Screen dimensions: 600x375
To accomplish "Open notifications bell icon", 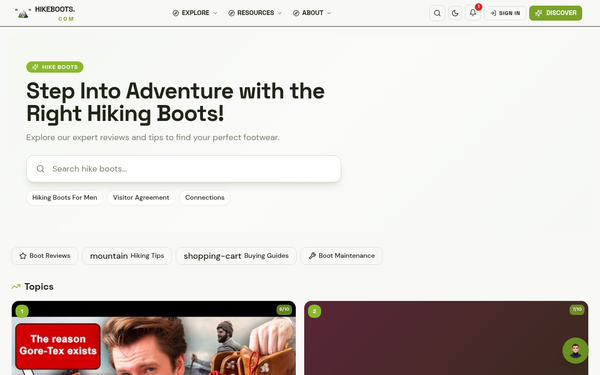I will point(473,13).
